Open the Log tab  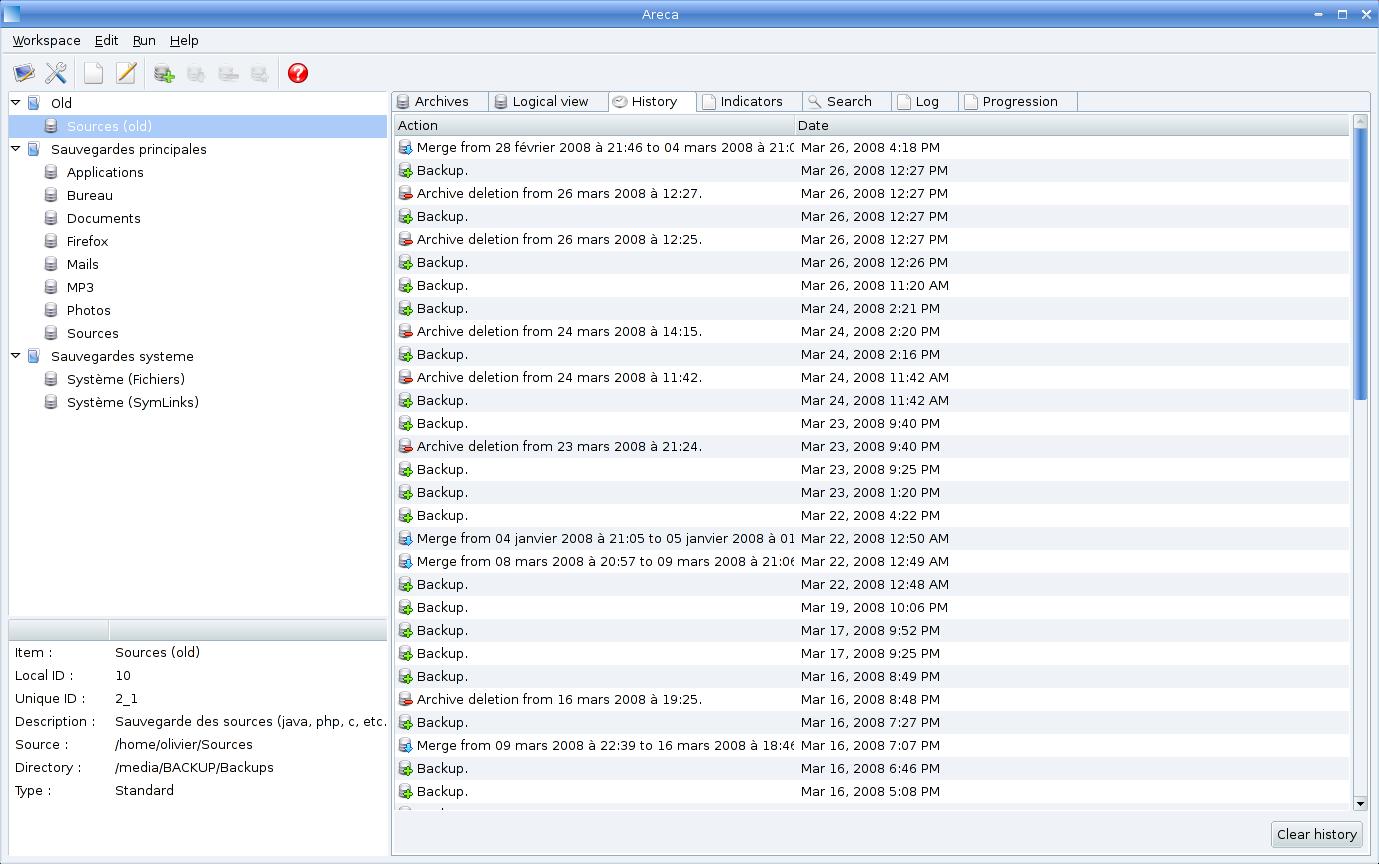tap(925, 101)
